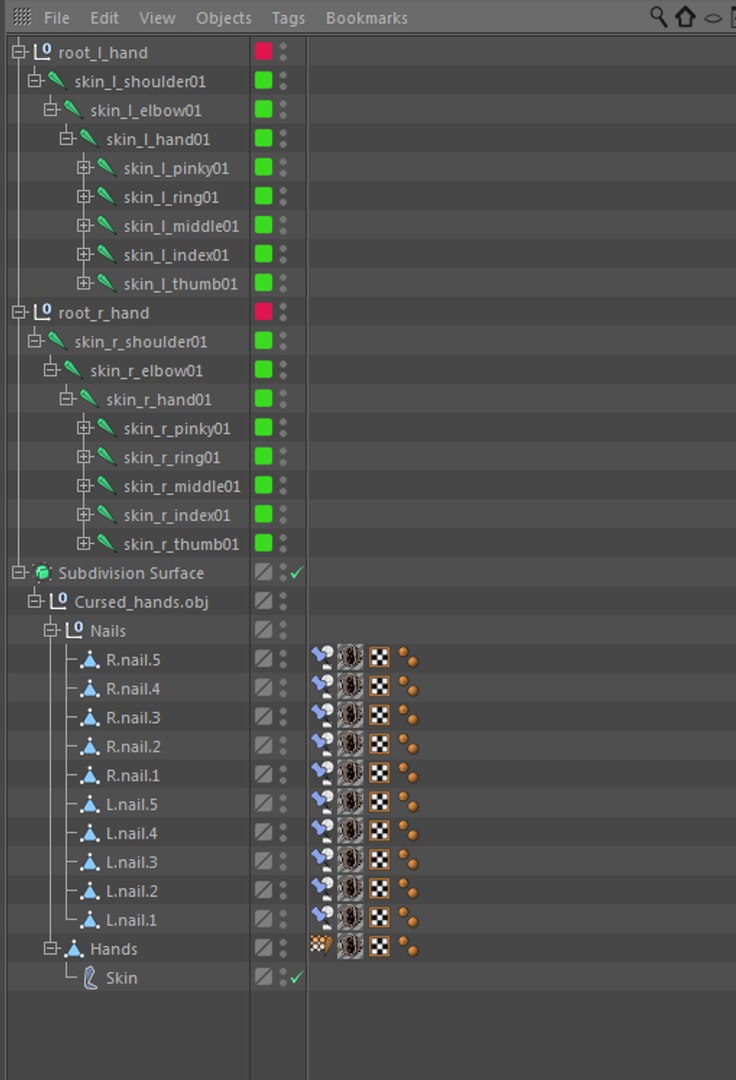This screenshot has height=1080, width=736.
Task: Click the polygon icon of Hands object
Action: pos(74,948)
